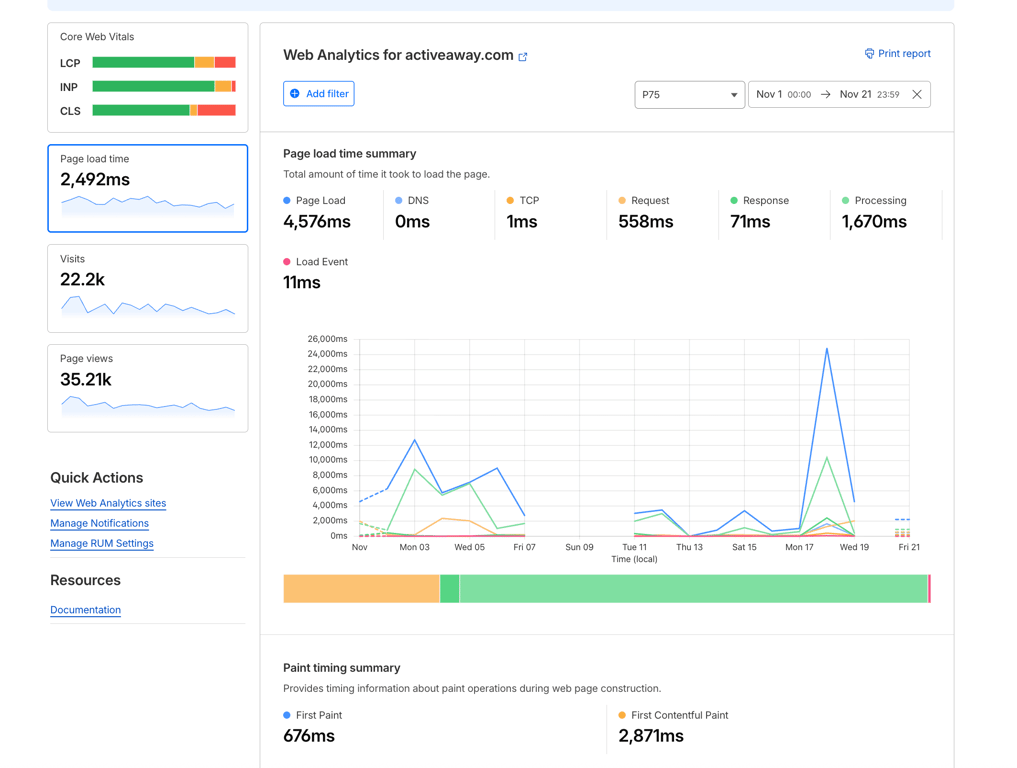Select the Page load time card

coord(148,188)
